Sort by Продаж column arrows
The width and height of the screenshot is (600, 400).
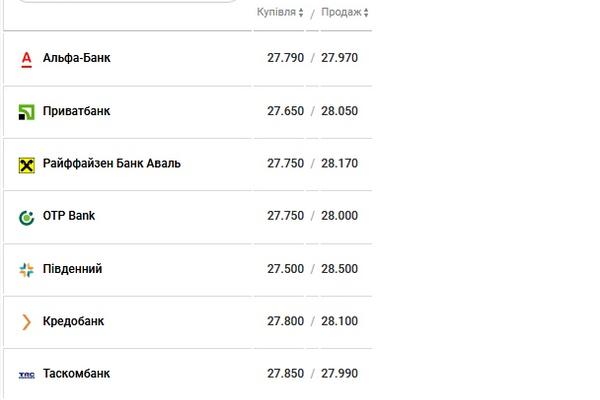[366, 13]
